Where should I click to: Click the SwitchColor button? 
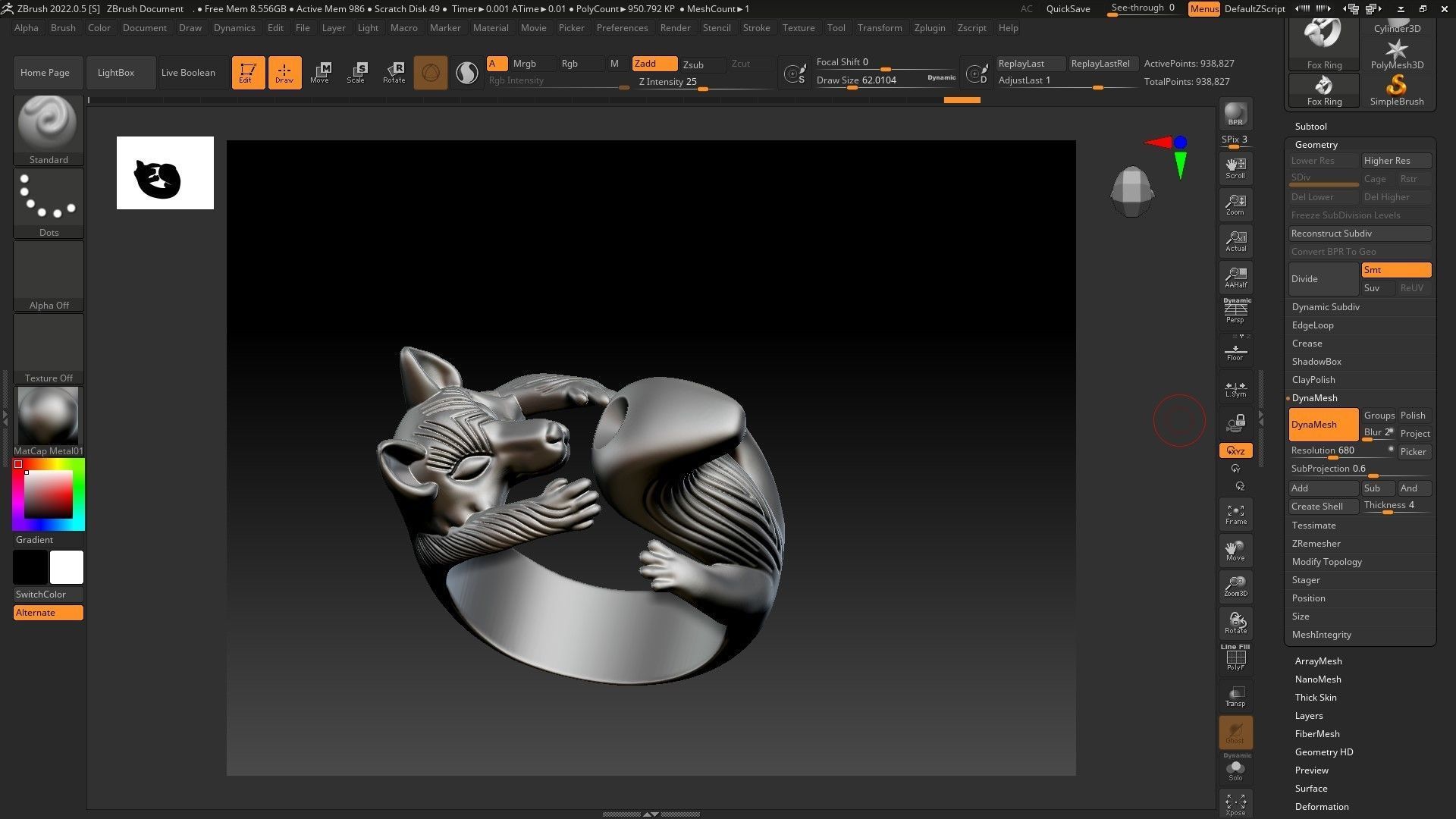[x=49, y=595]
